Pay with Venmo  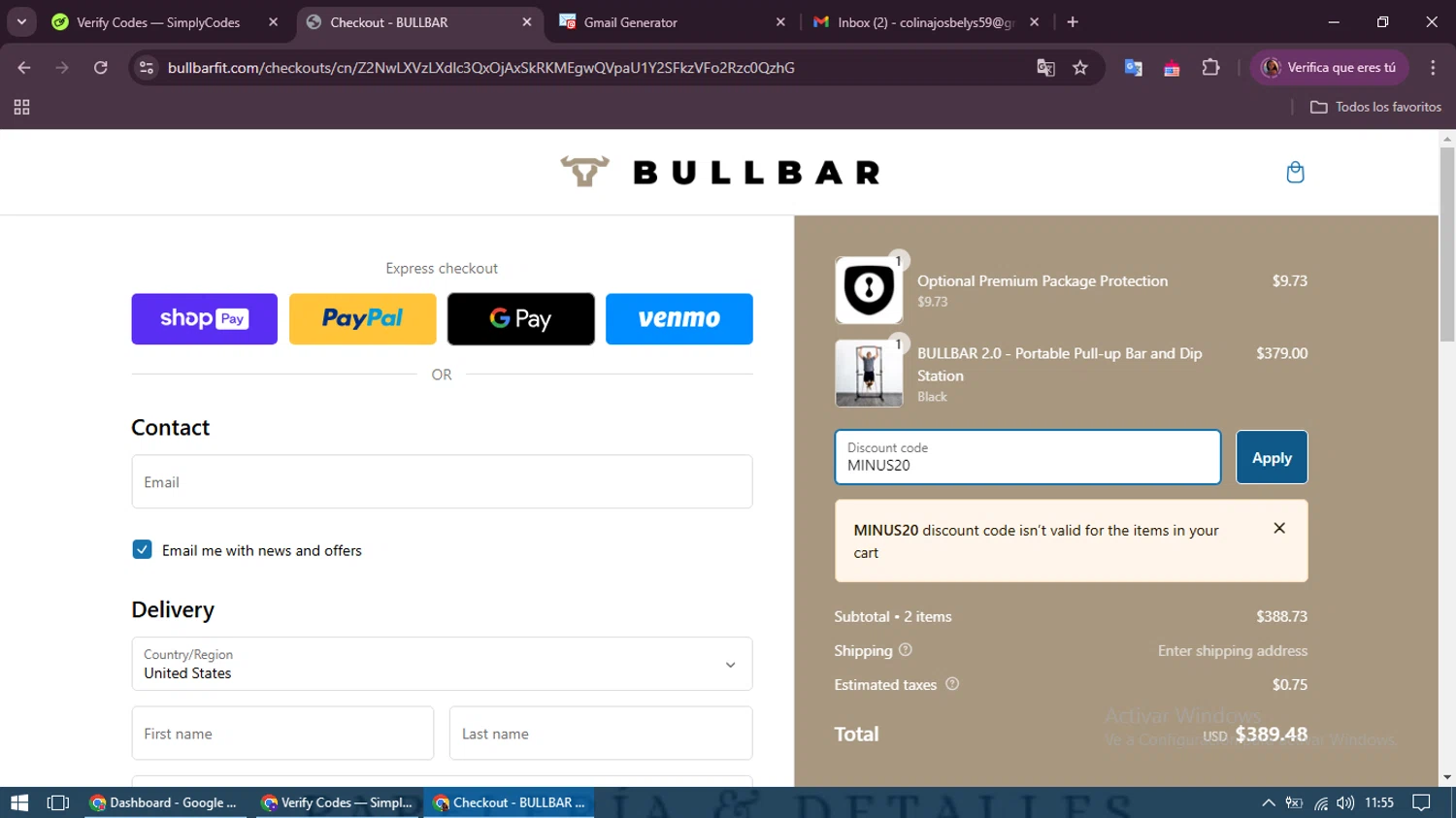coord(678,318)
